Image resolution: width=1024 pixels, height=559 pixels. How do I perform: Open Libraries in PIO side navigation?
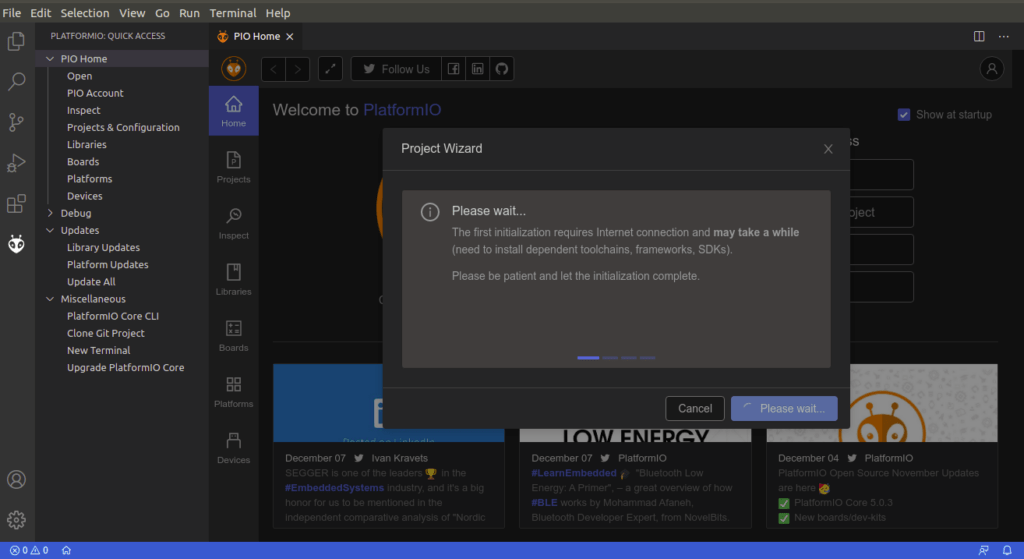(233, 280)
